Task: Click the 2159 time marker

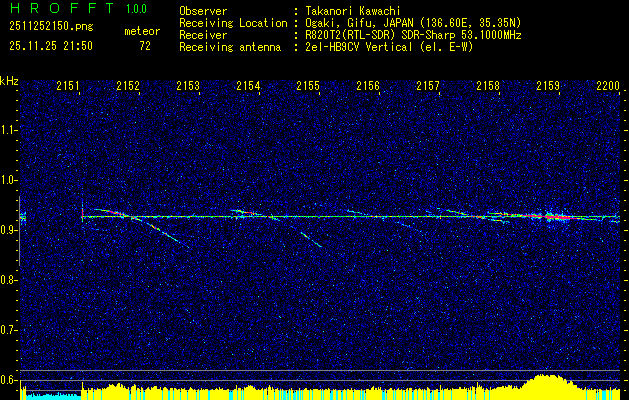Action: (548, 87)
